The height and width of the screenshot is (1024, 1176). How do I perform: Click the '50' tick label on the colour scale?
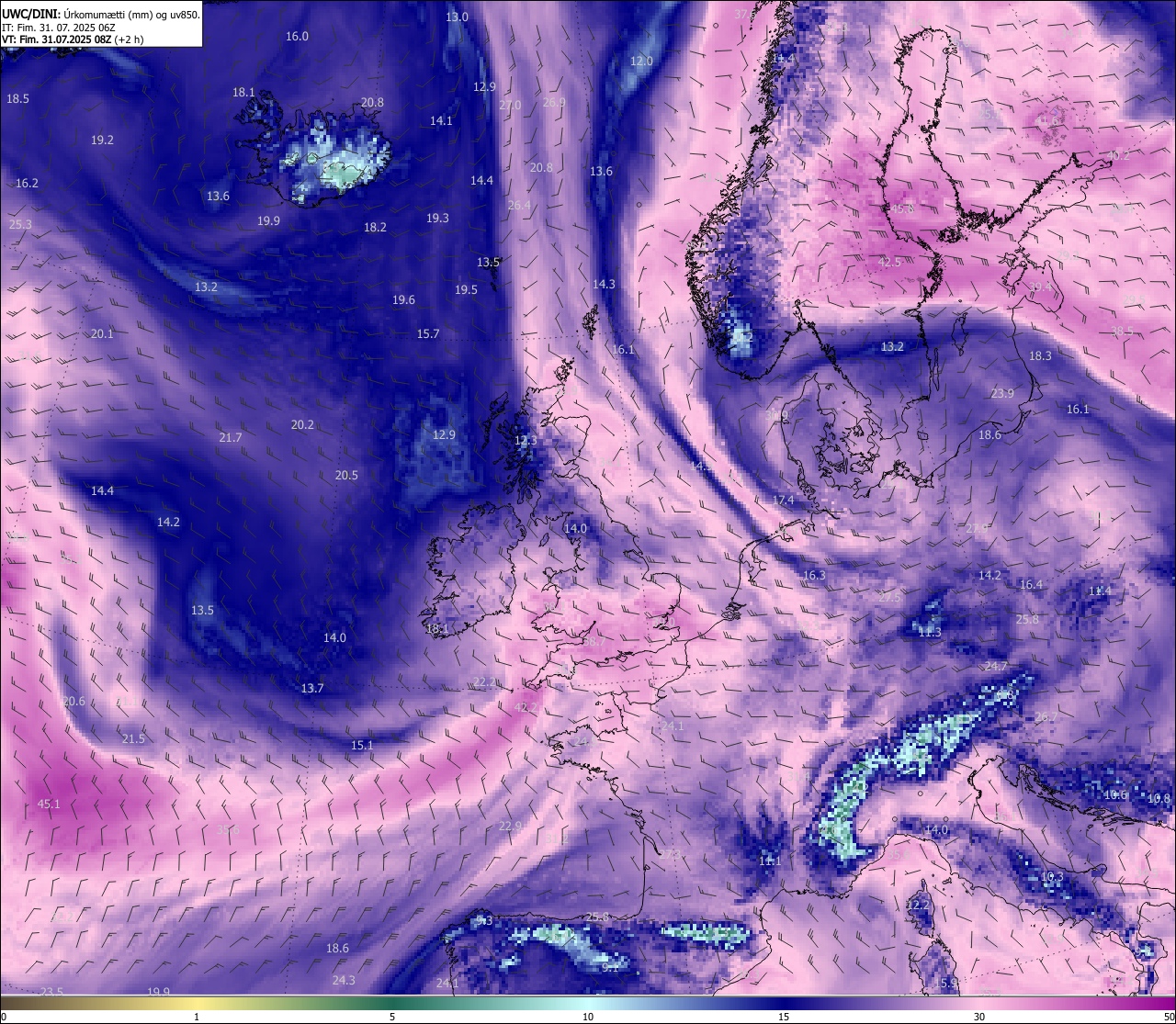pyautogui.click(x=1169, y=1017)
